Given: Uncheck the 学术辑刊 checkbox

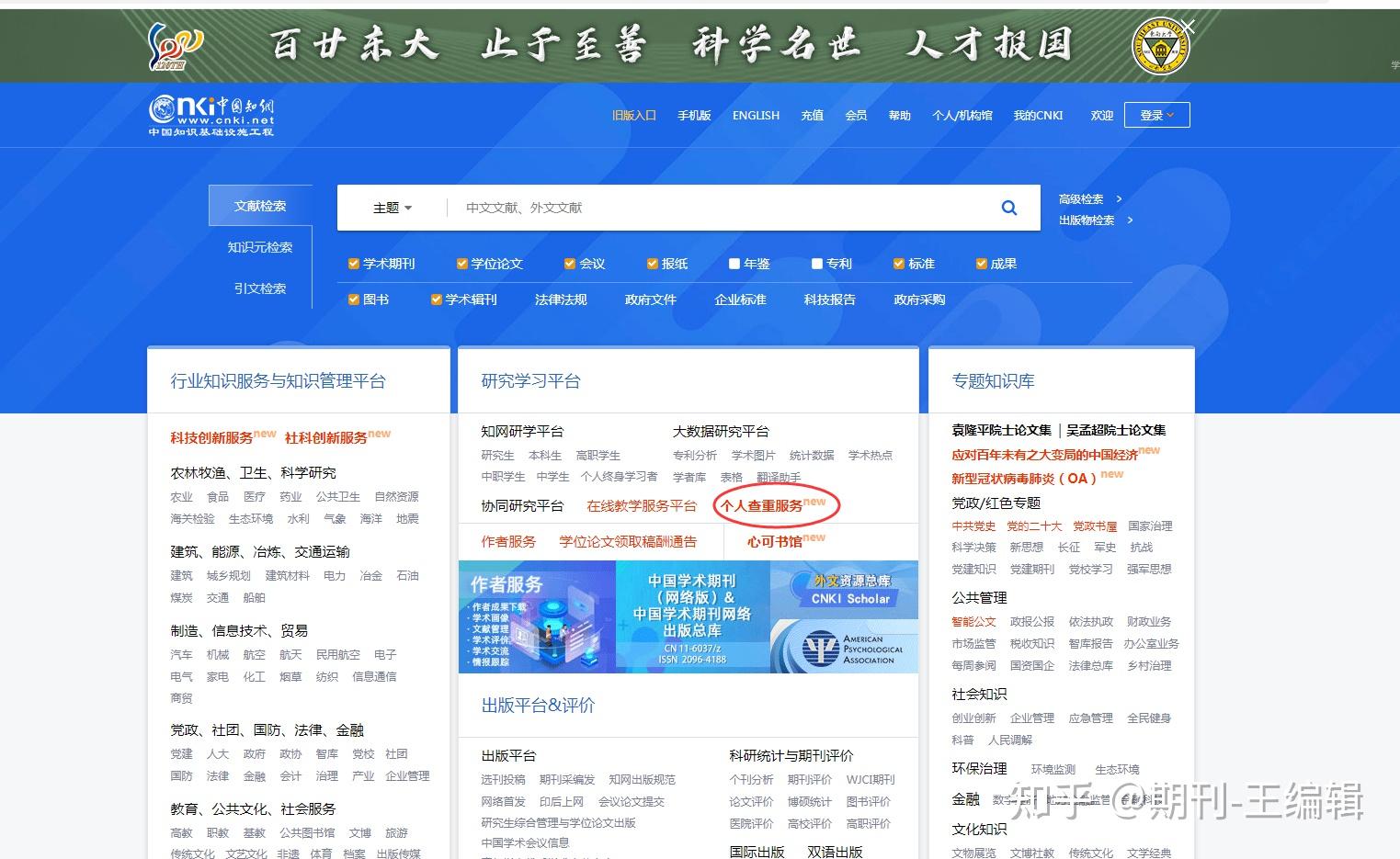Looking at the screenshot, I should pos(436,300).
